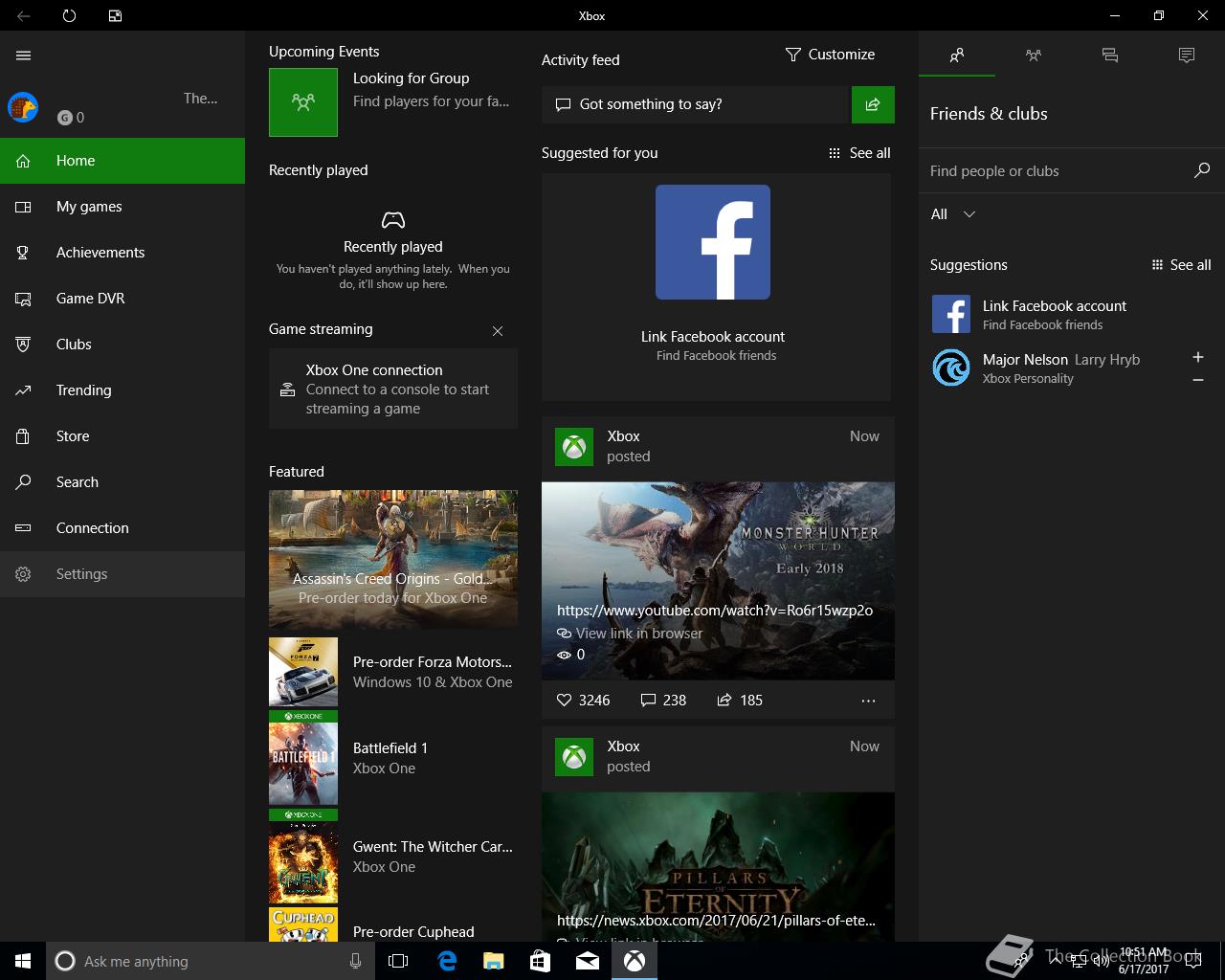Open Settings in the sidebar
The image size is (1225, 980).
click(x=122, y=574)
